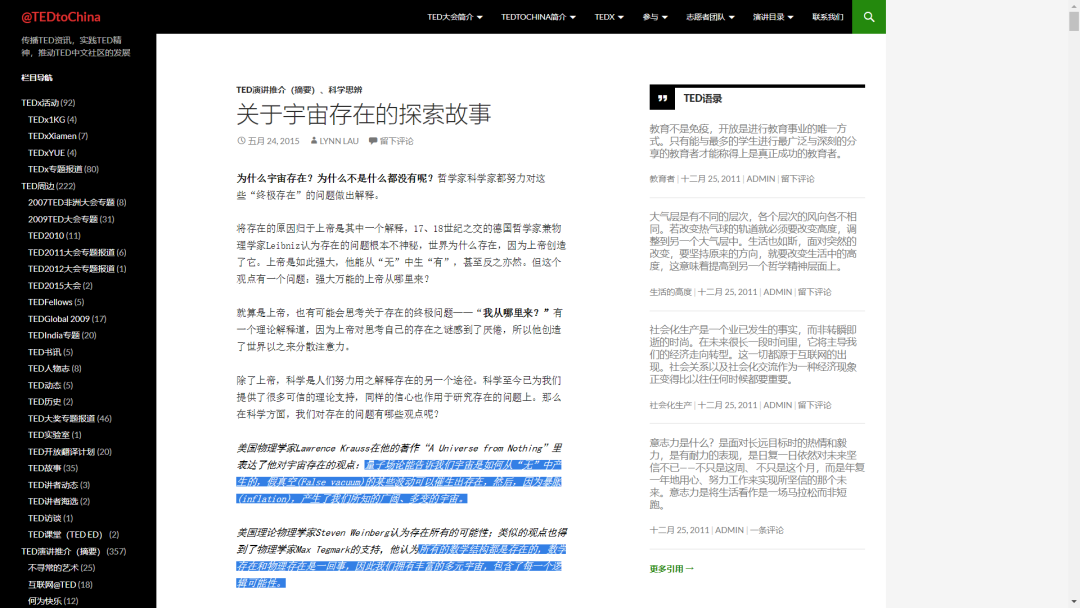Click the author icon beside LYNN LAU
The image size is (1080, 608).
tap(314, 140)
